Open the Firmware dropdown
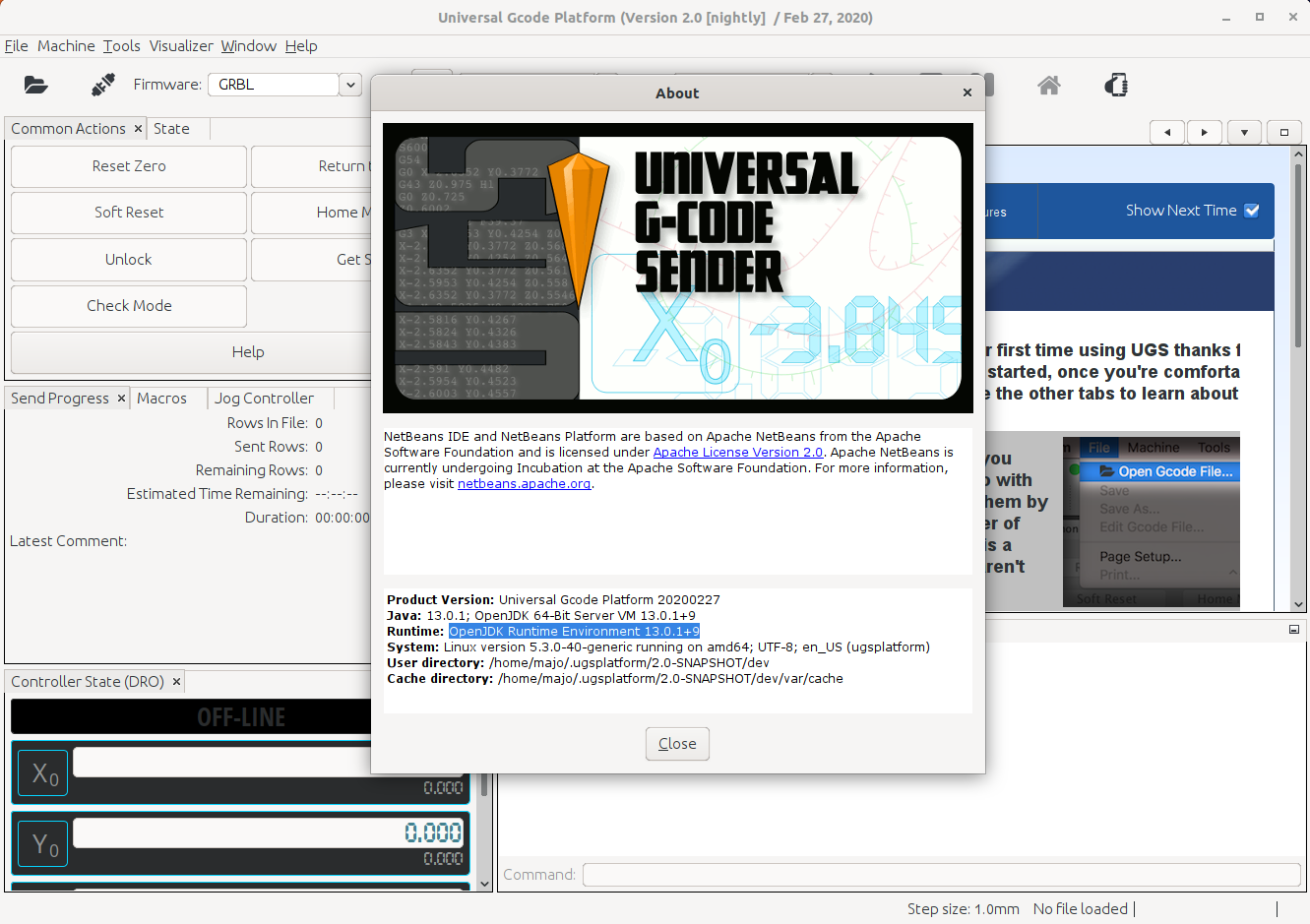Image resolution: width=1310 pixels, height=924 pixels. (349, 85)
